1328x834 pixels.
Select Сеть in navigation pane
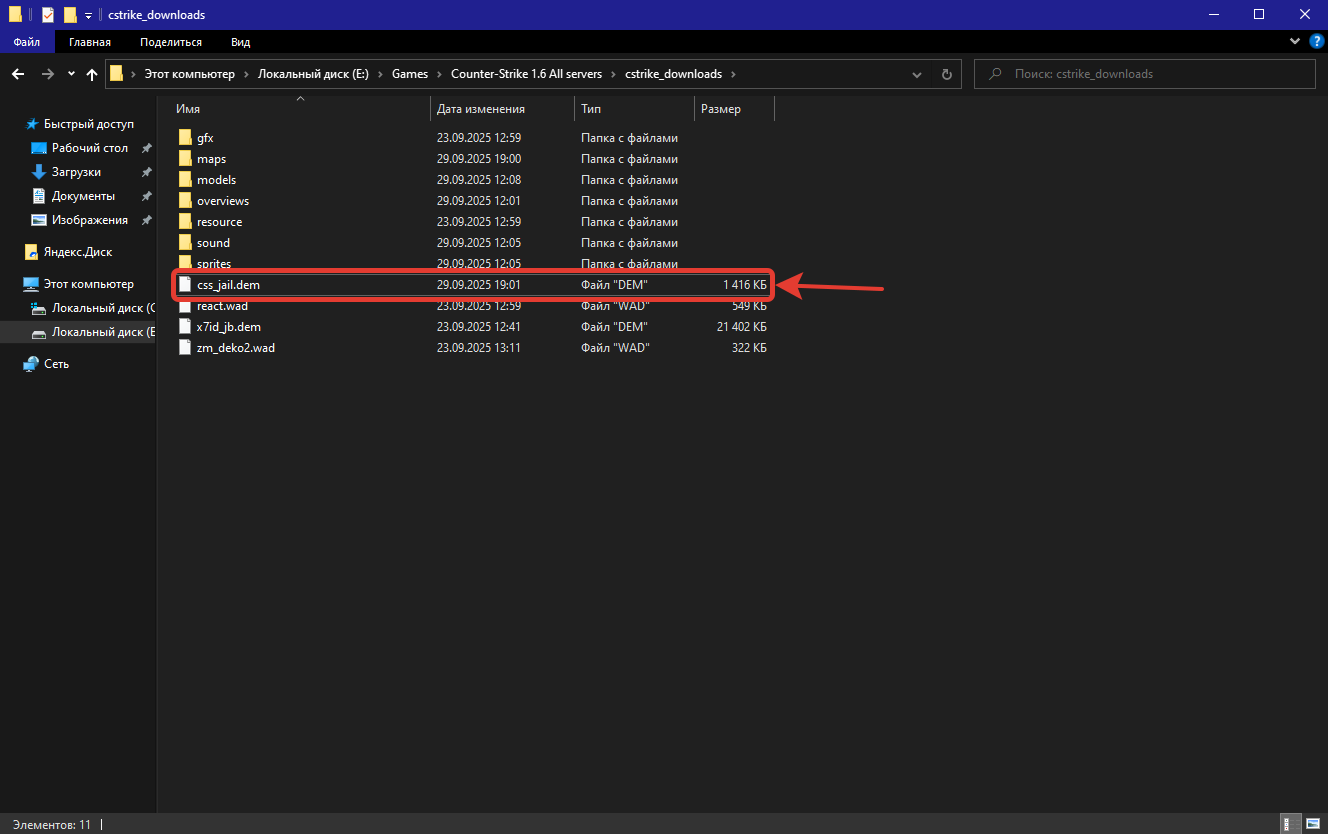click(56, 364)
